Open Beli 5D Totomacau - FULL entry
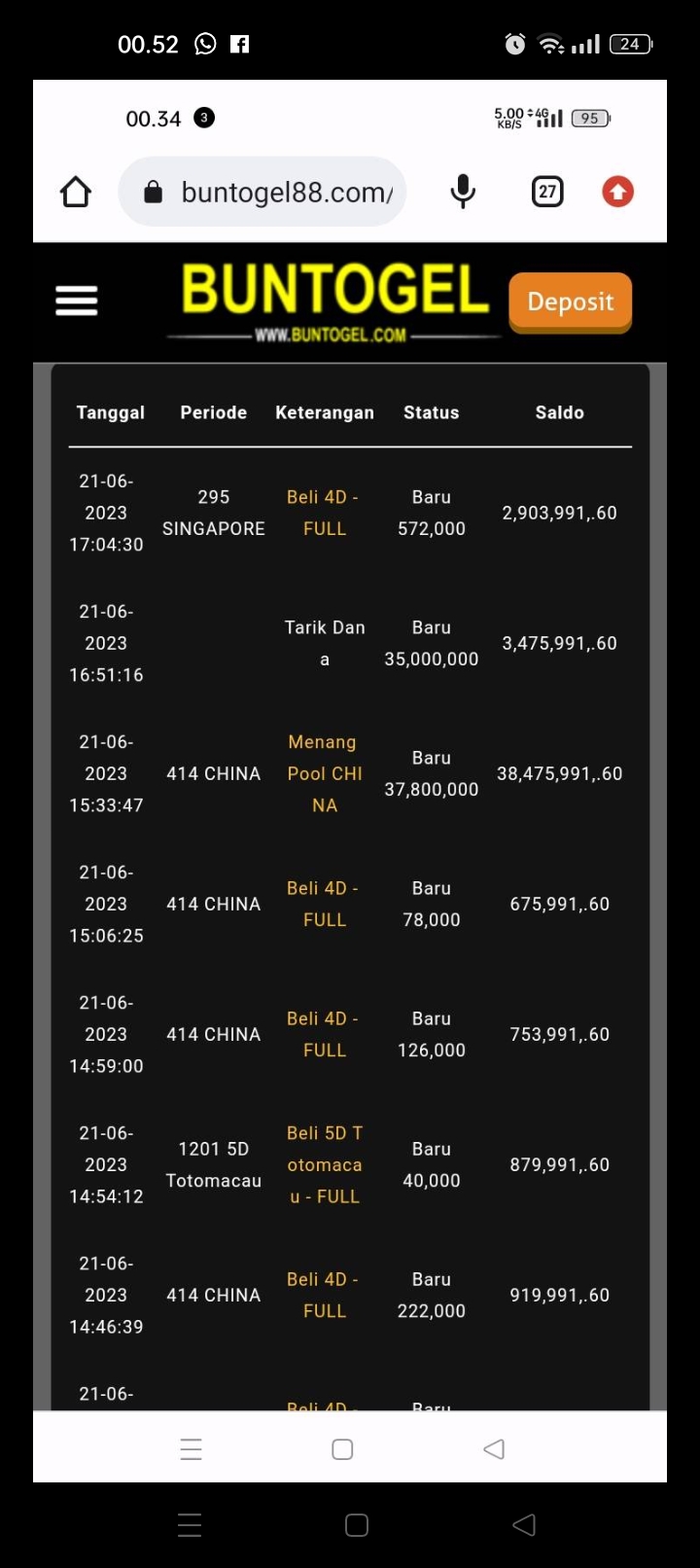This screenshot has width=700, height=1568. pos(324,1164)
